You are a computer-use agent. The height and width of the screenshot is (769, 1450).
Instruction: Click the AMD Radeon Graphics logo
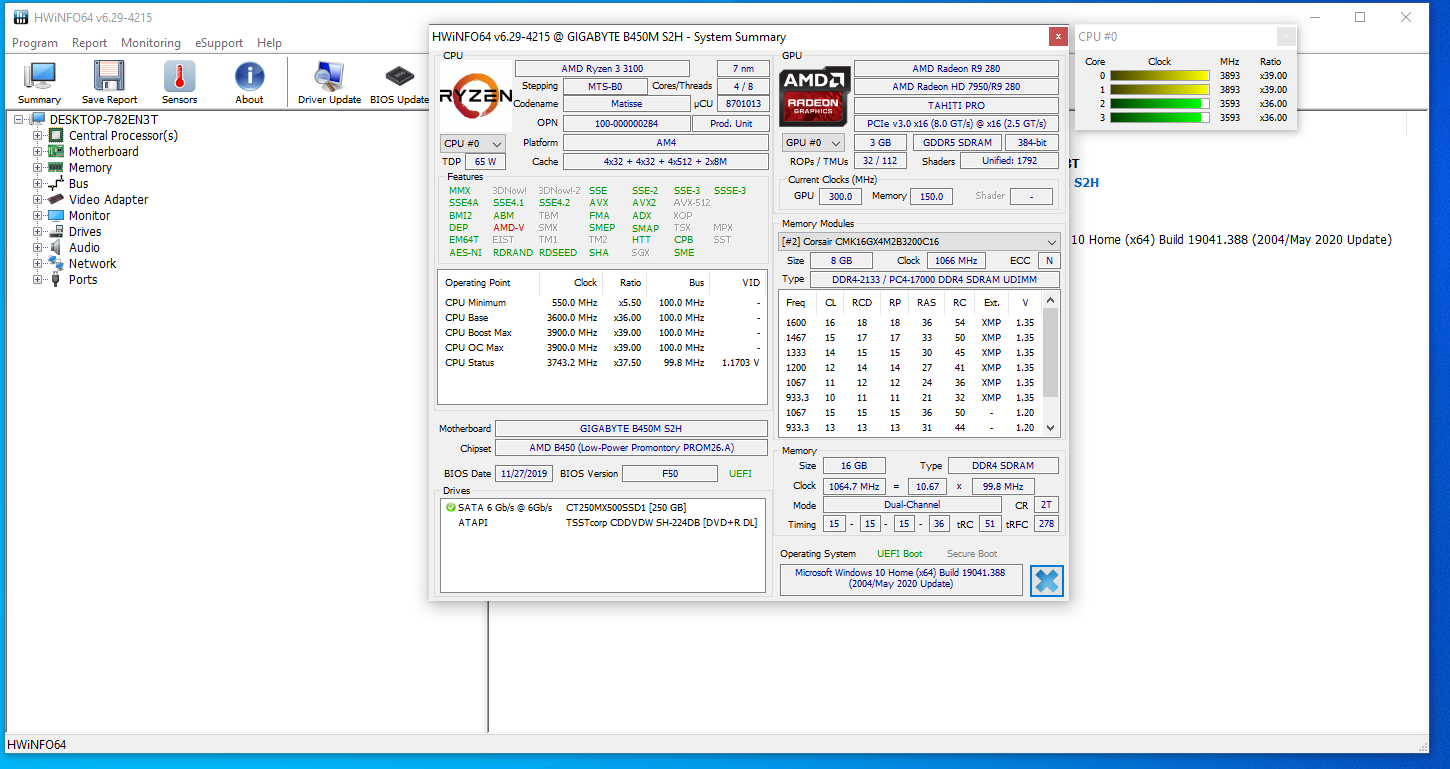tap(815, 96)
